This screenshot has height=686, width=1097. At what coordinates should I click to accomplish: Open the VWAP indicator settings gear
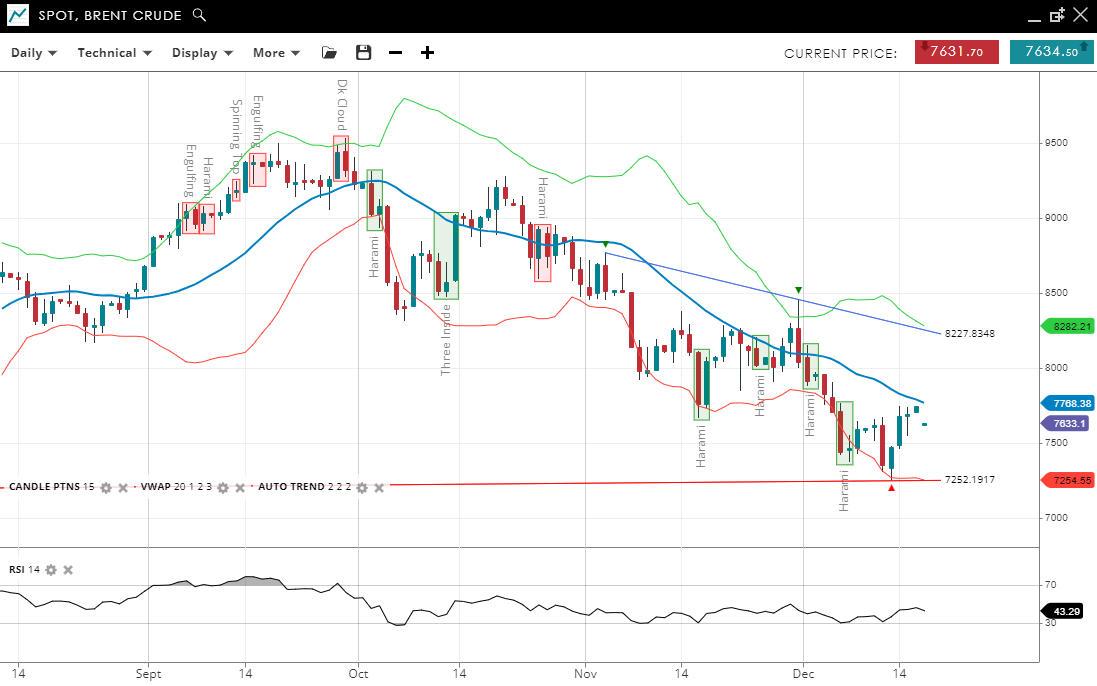(x=222, y=487)
